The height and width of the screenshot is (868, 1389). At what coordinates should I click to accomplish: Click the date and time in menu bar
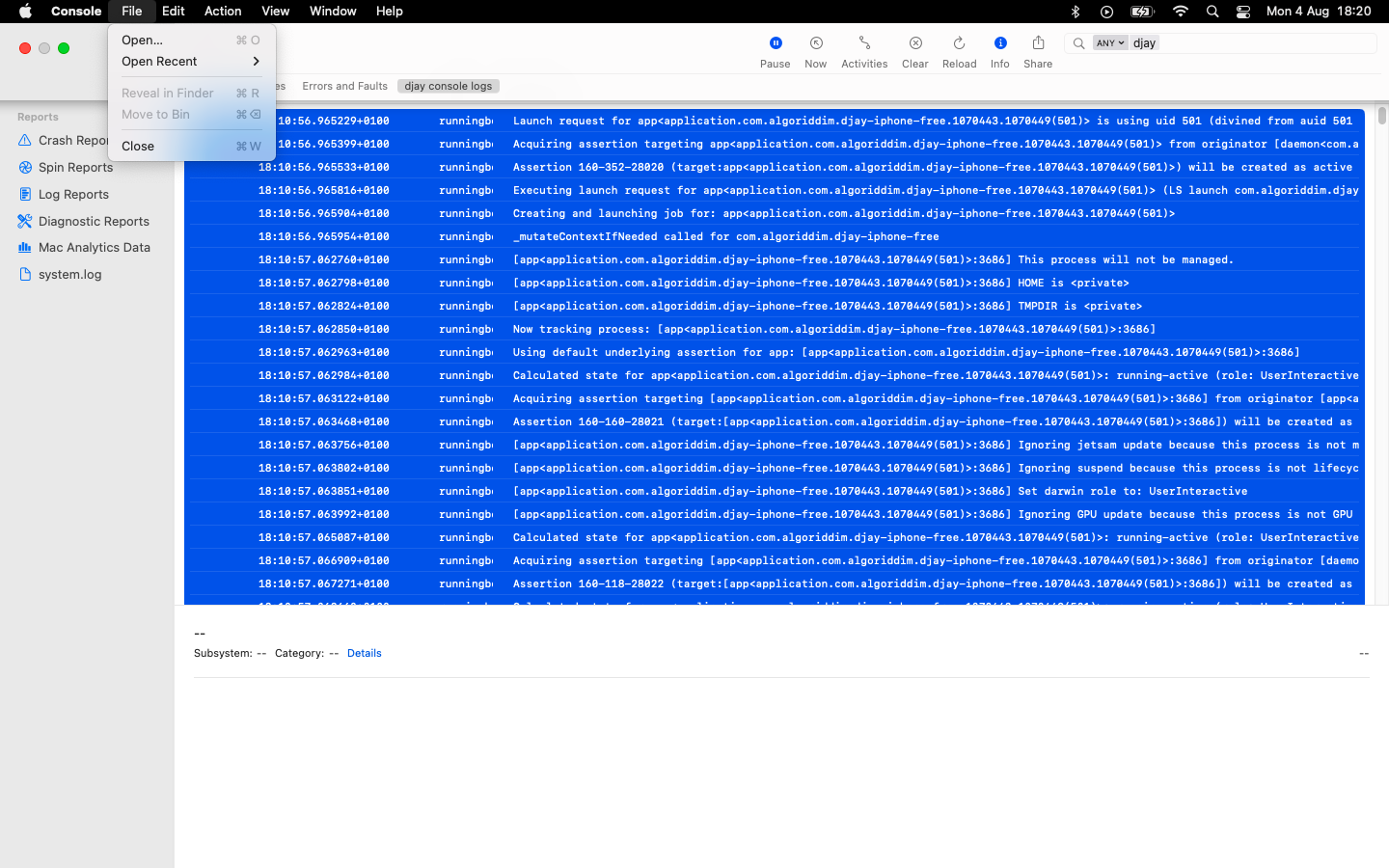[1319, 12]
